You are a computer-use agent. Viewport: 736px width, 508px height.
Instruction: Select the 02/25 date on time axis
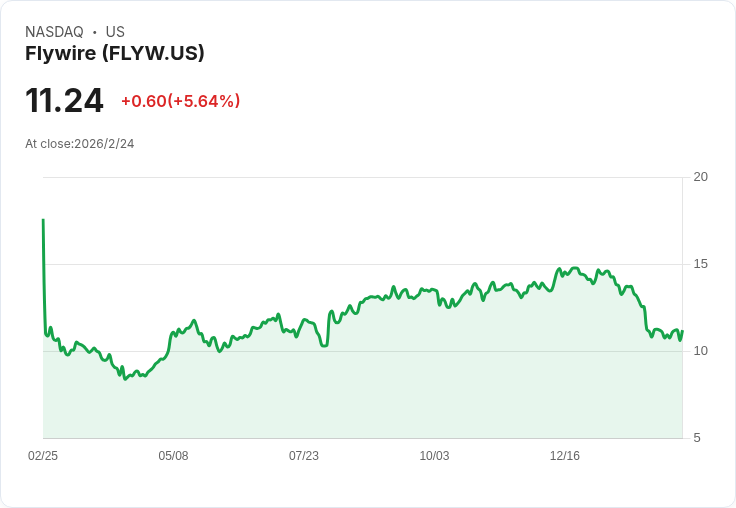coord(43,456)
